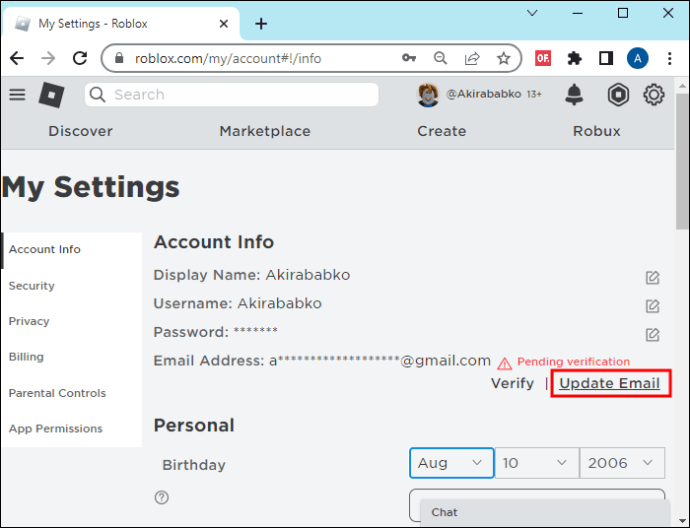Open the saved passwords key icon
The width and height of the screenshot is (690, 528).
point(409,58)
